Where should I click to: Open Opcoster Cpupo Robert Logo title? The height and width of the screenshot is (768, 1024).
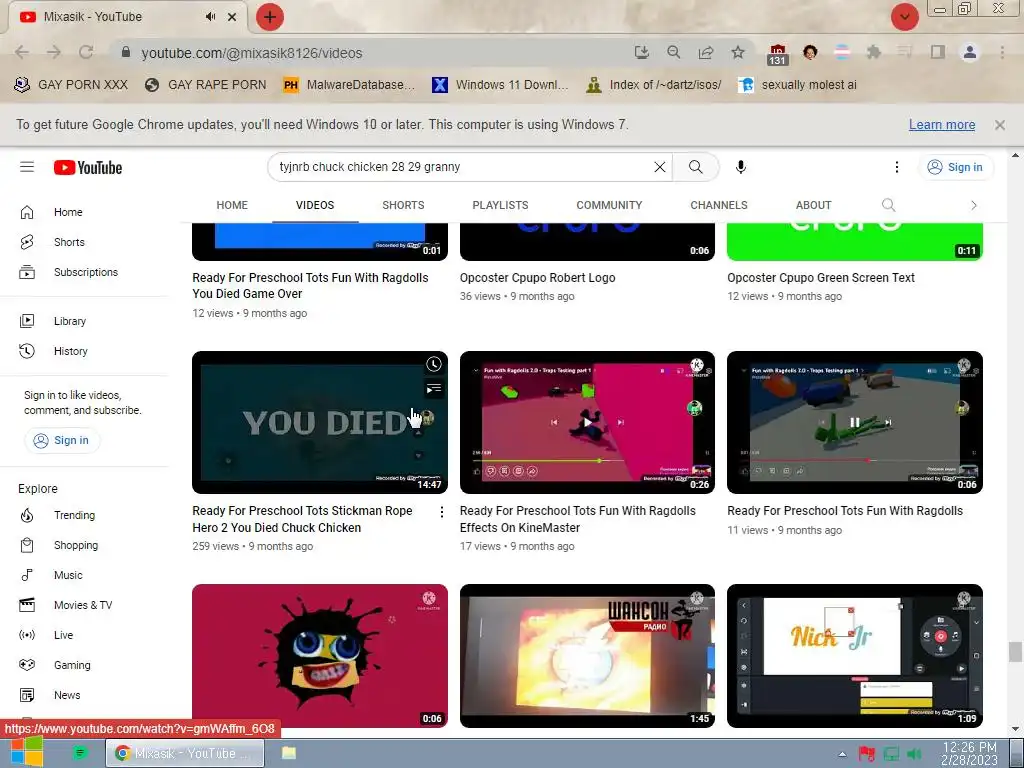[x=537, y=278]
